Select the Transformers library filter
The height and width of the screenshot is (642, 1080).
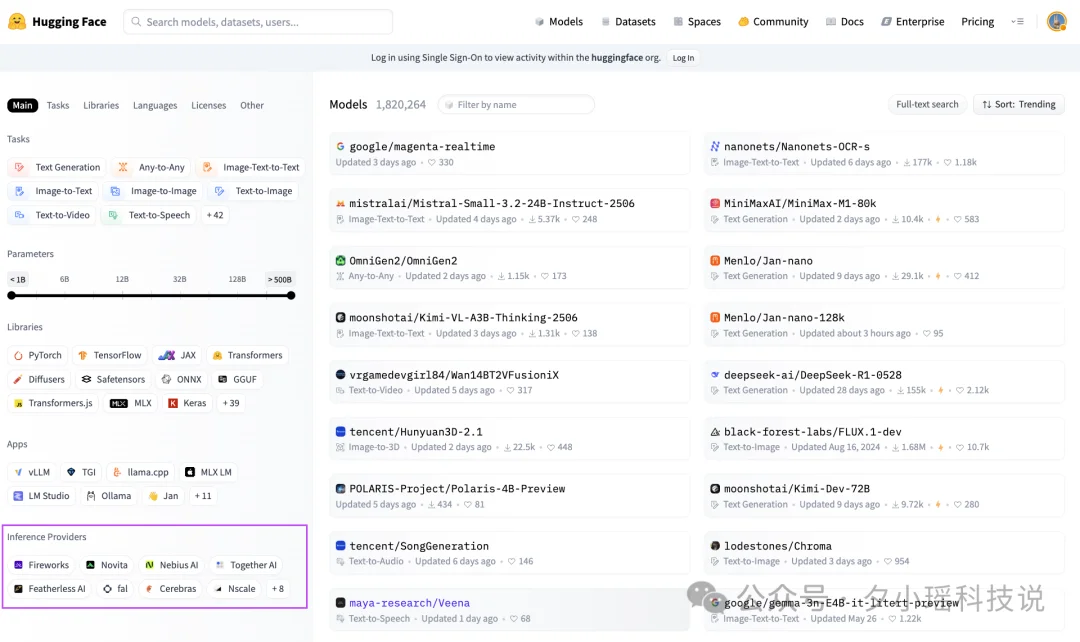(x=247, y=355)
